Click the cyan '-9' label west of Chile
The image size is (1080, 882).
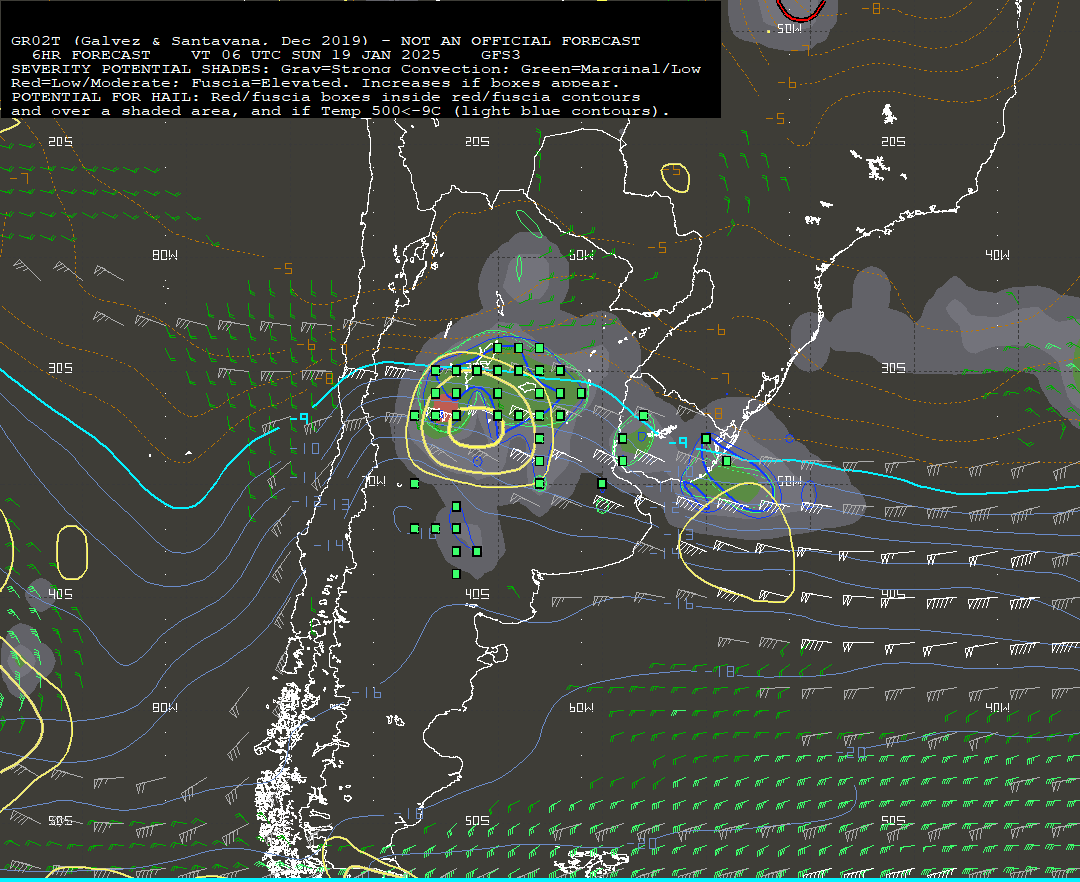point(300,419)
